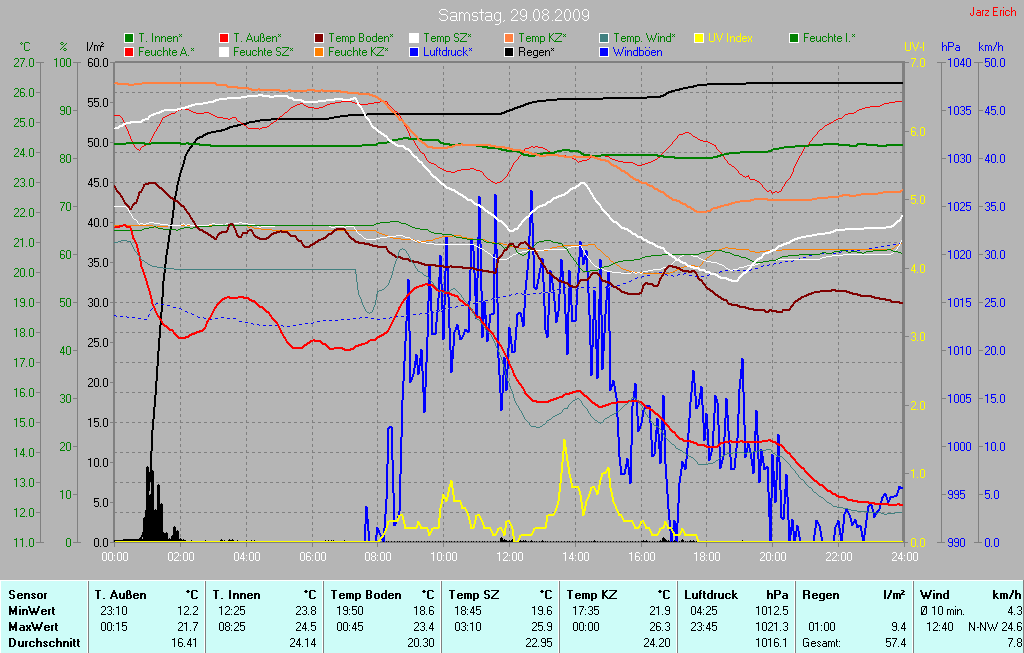The width and height of the screenshot is (1024, 653).
Task: Click the red Feuchte A.* legend swatch
Action: point(129,52)
